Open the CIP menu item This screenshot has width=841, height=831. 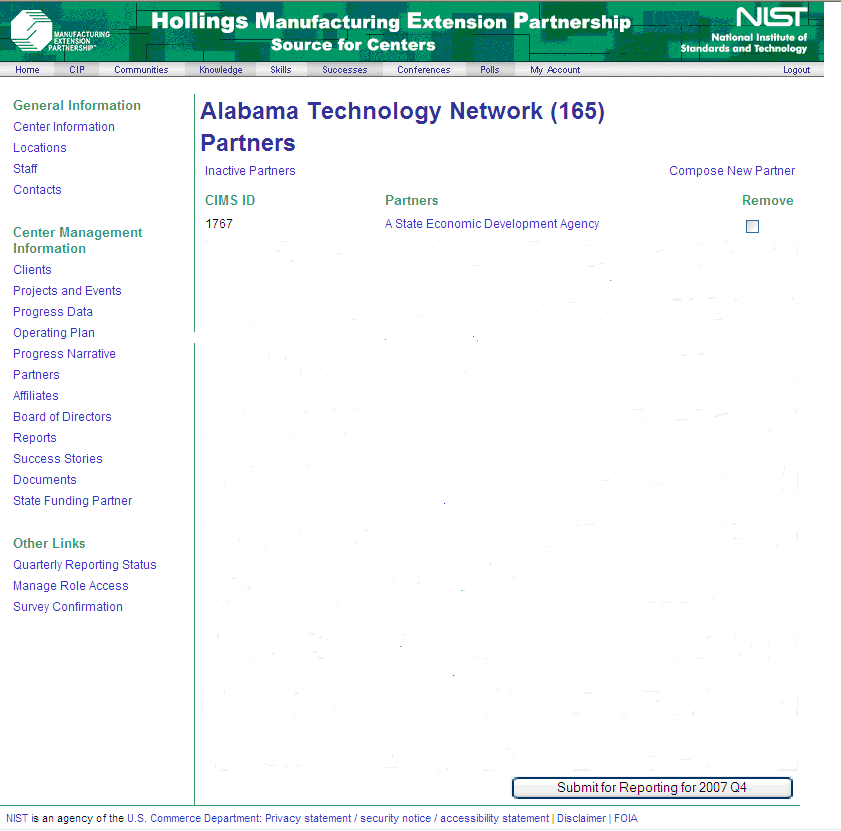point(77,70)
